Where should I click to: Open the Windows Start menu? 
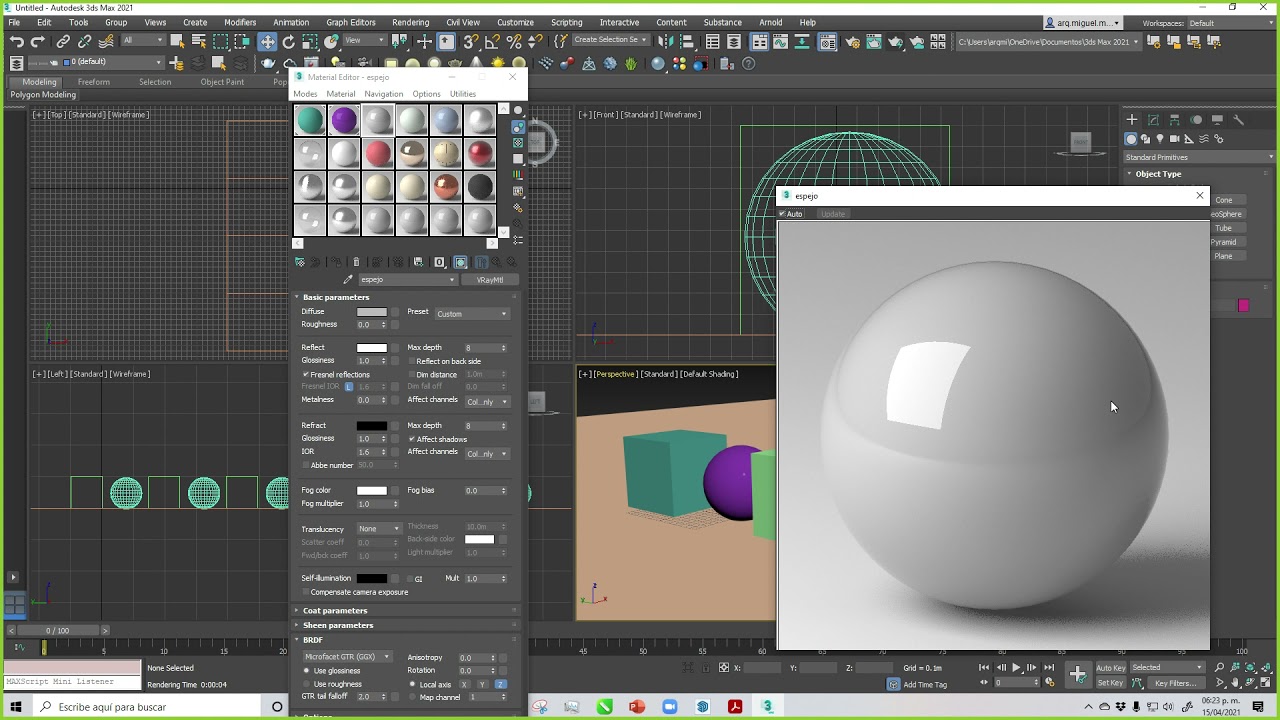coord(15,707)
